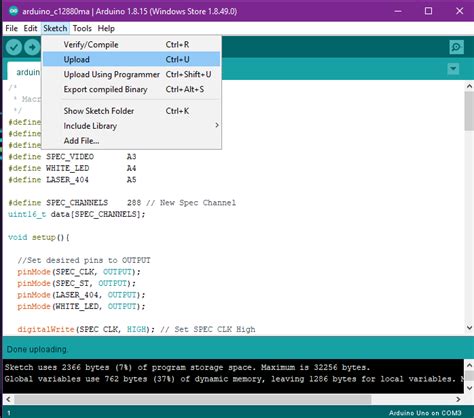Open the Edit menu
Viewport: 474px width, 418px height.
click(x=30, y=28)
